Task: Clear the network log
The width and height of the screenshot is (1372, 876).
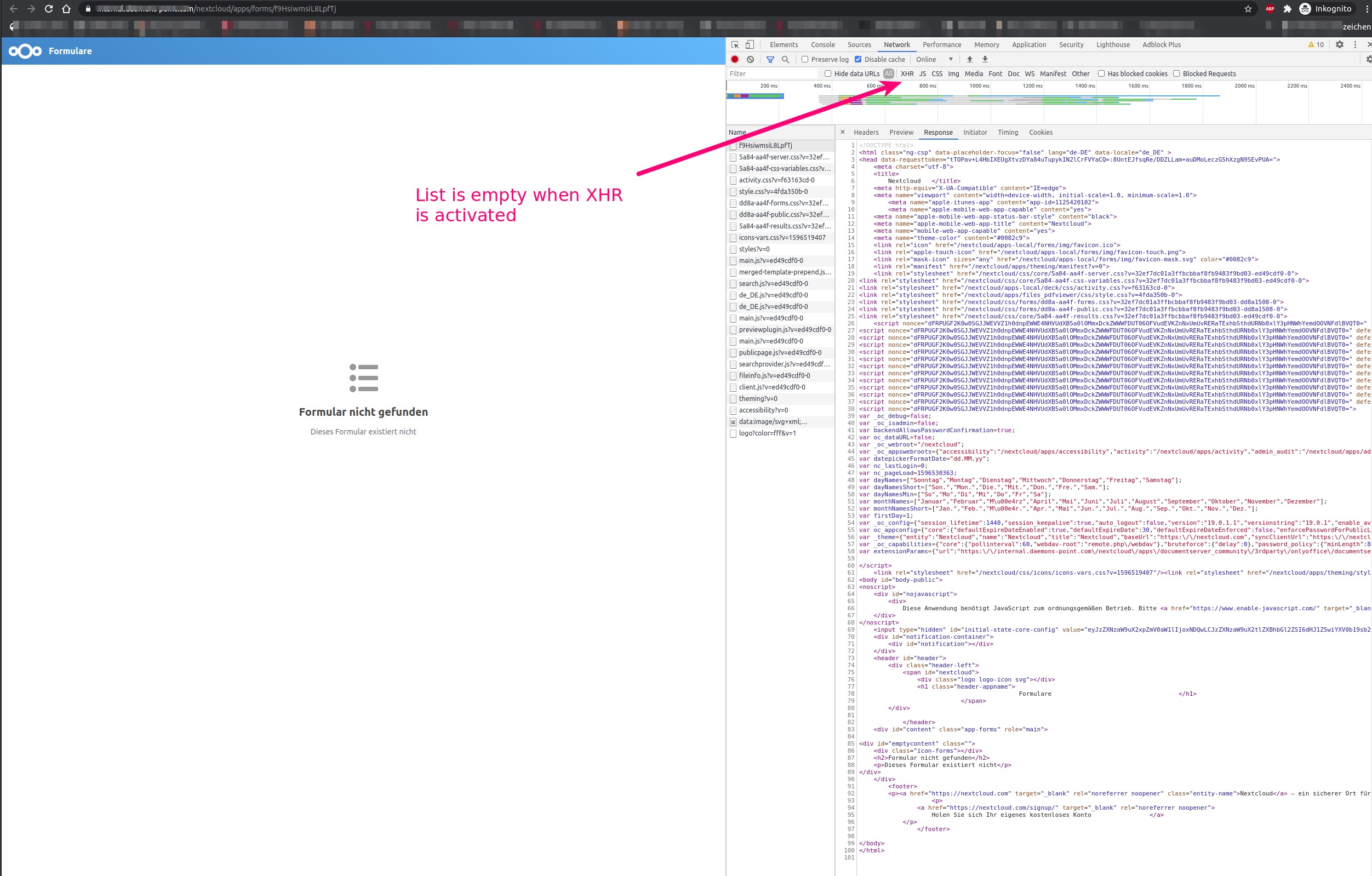Action: coord(751,59)
